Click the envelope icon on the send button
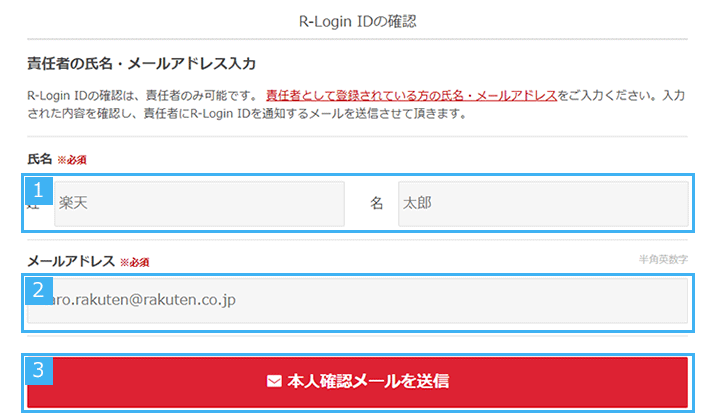The image size is (728, 418). [x=274, y=382]
